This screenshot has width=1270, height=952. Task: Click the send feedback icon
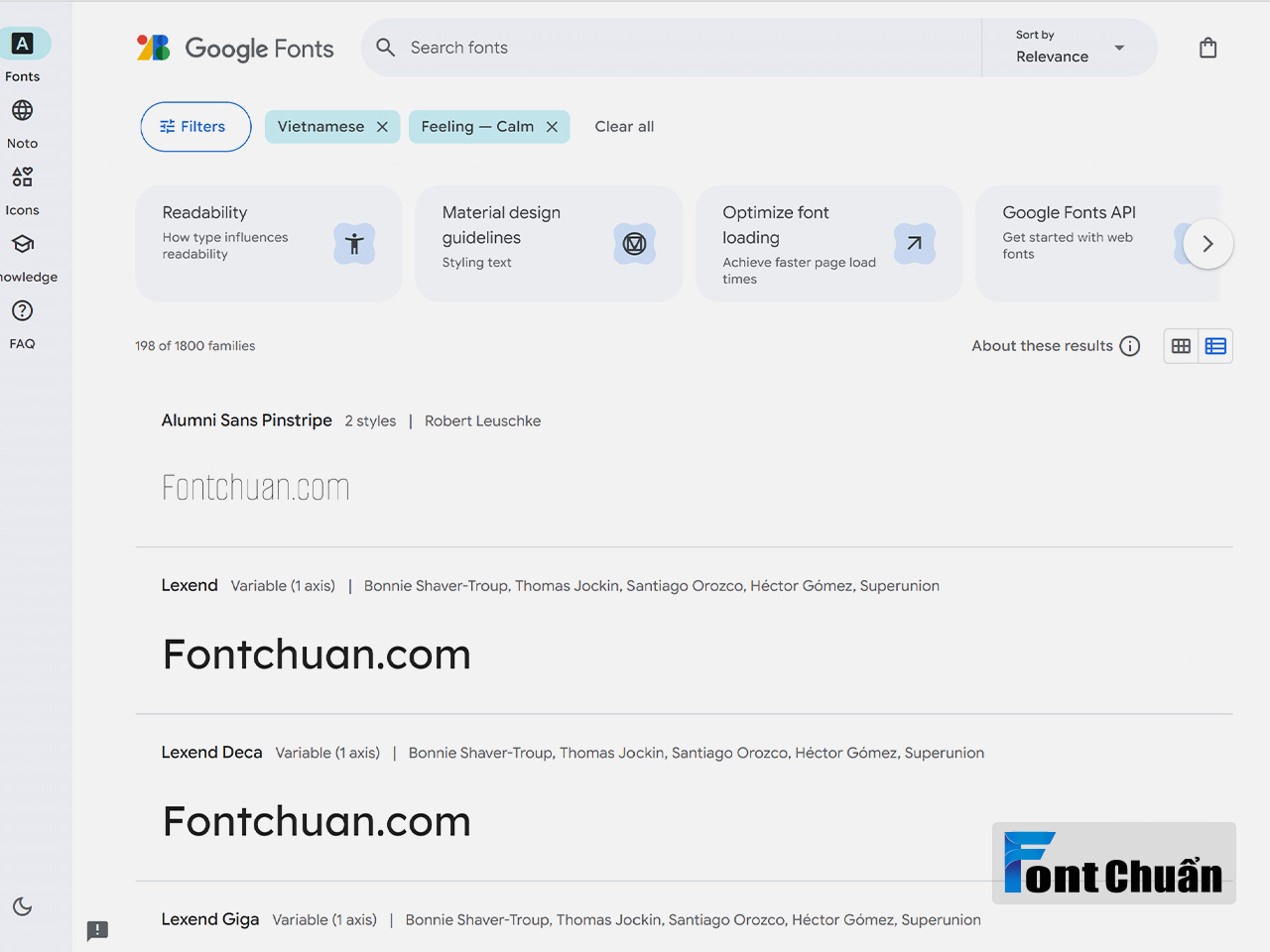[x=97, y=931]
